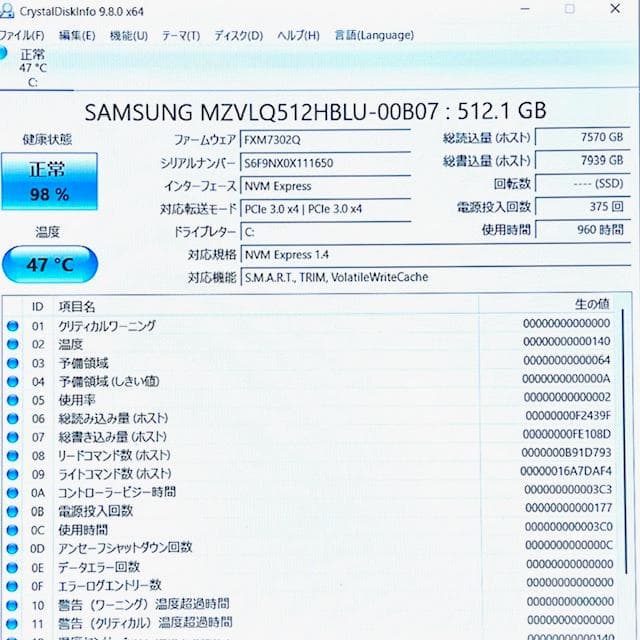Image resolution: width=640 pixels, height=640 pixels.
Task: Click the blue status dot for ID 11 クリティカル温度超過時間
Action: (x=13, y=624)
